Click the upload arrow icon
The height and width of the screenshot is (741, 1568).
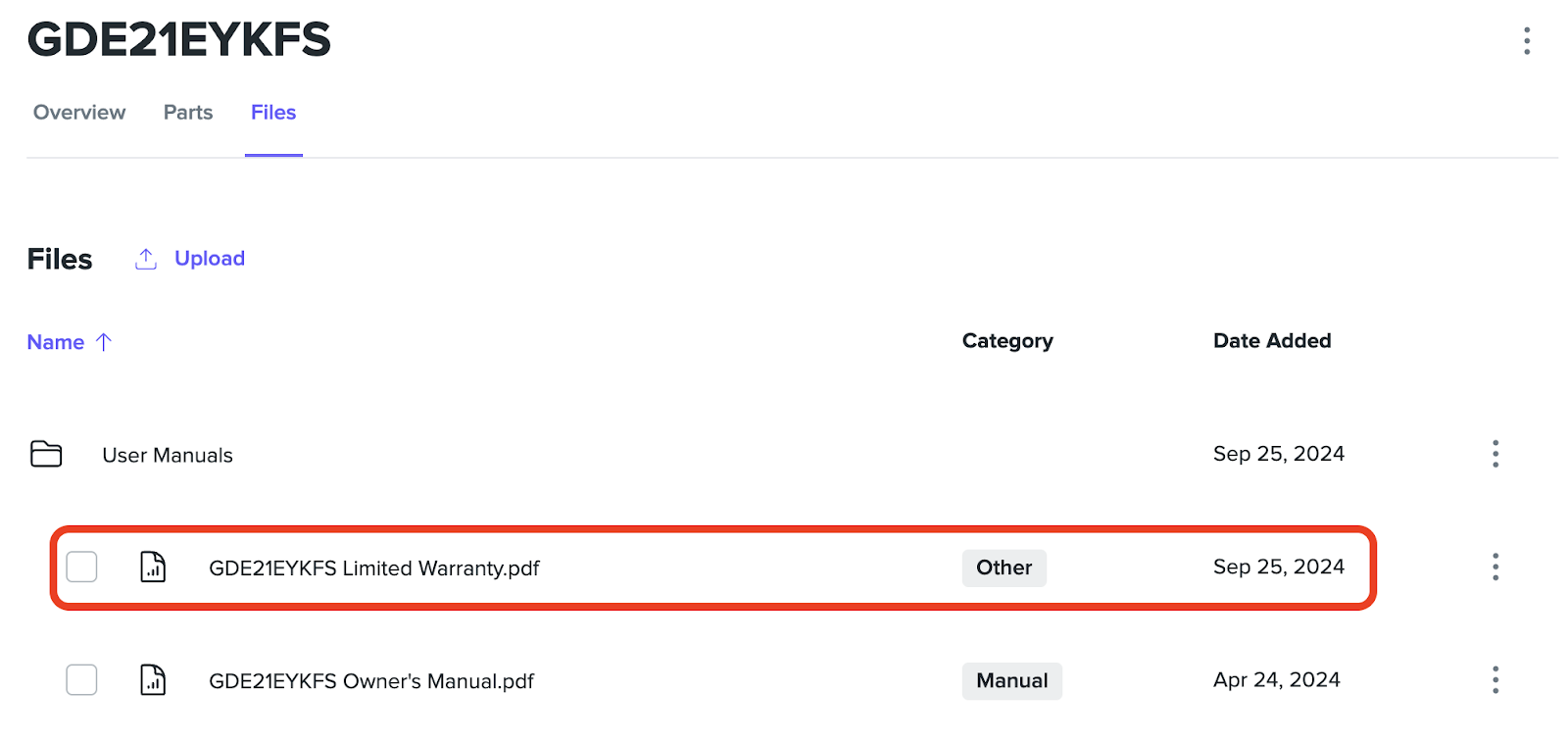[146, 259]
